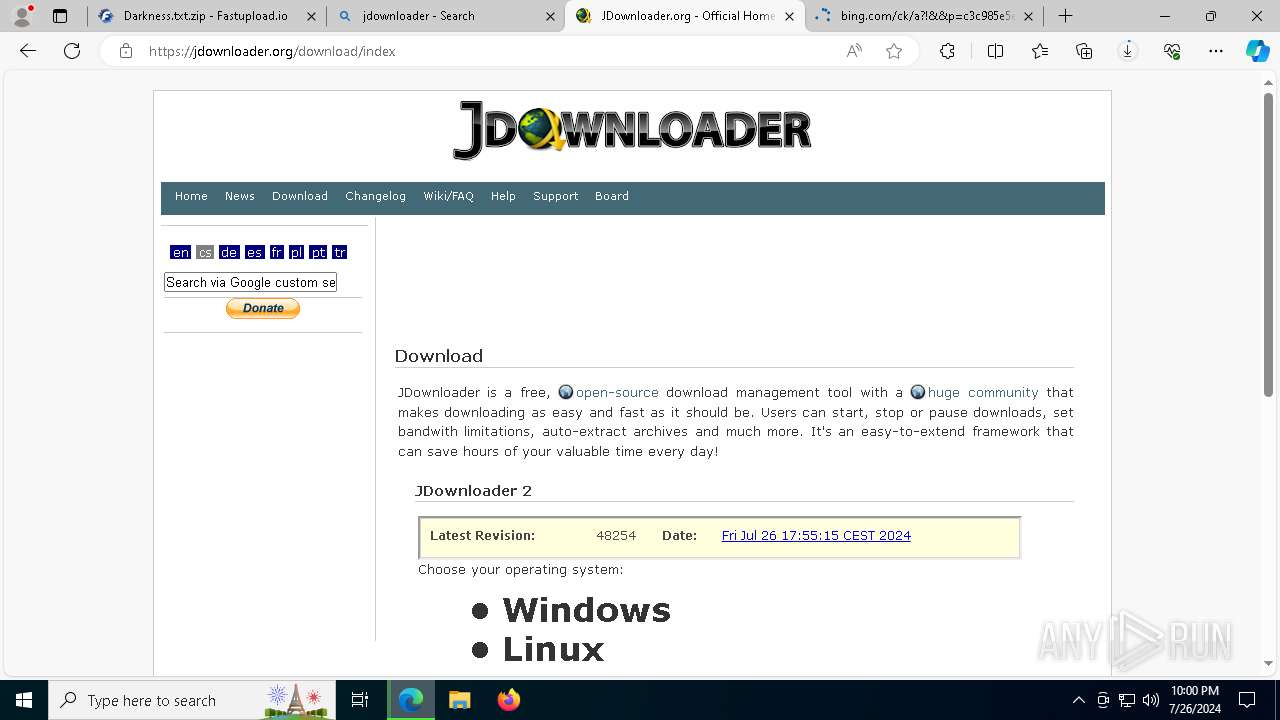The height and width of the screenshot is (720, 1280).
Task: Select 'de' language link
Action: [x=229, y=252]
